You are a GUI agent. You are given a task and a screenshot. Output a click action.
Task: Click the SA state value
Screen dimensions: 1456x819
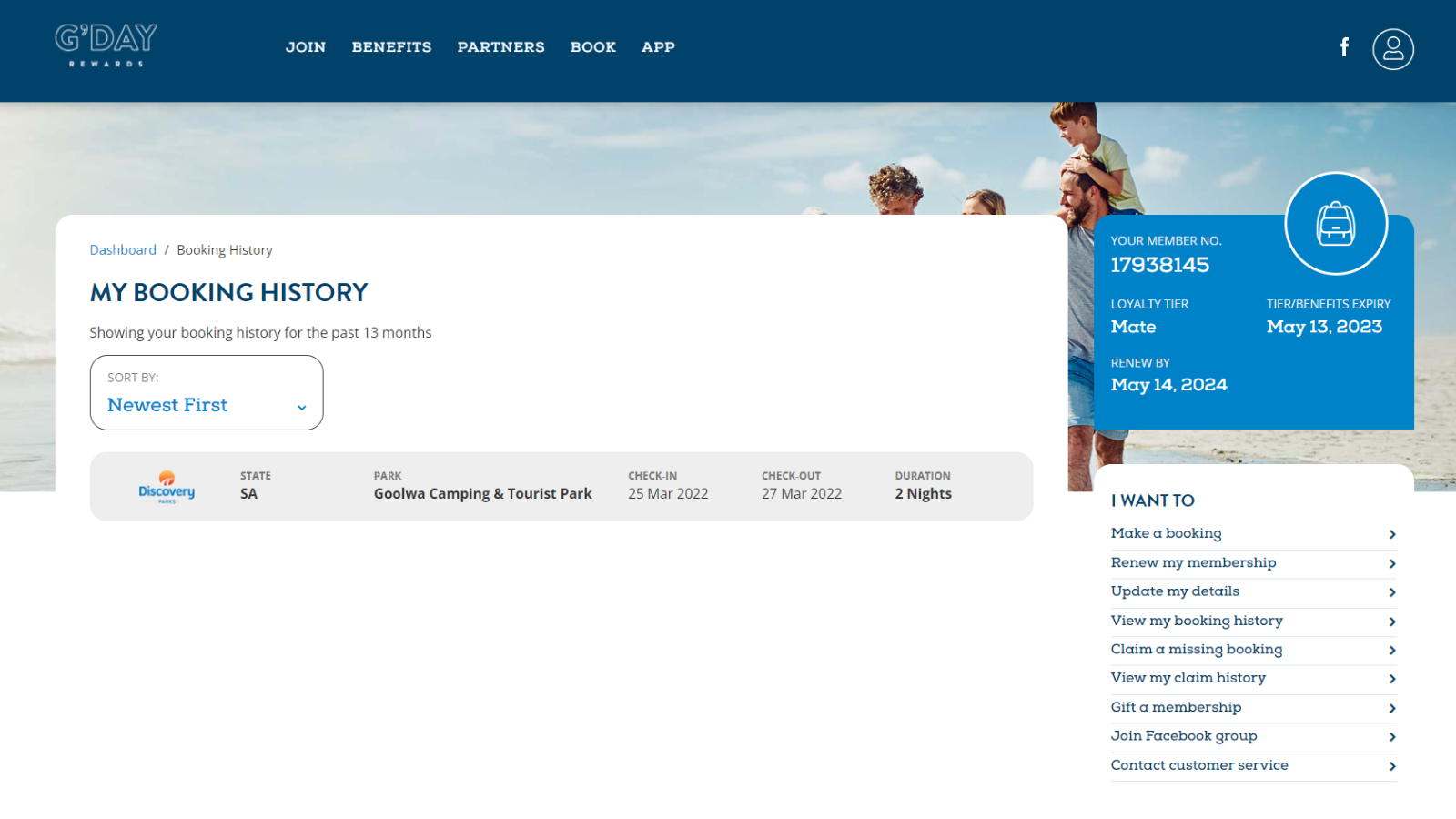pos(248,494)
